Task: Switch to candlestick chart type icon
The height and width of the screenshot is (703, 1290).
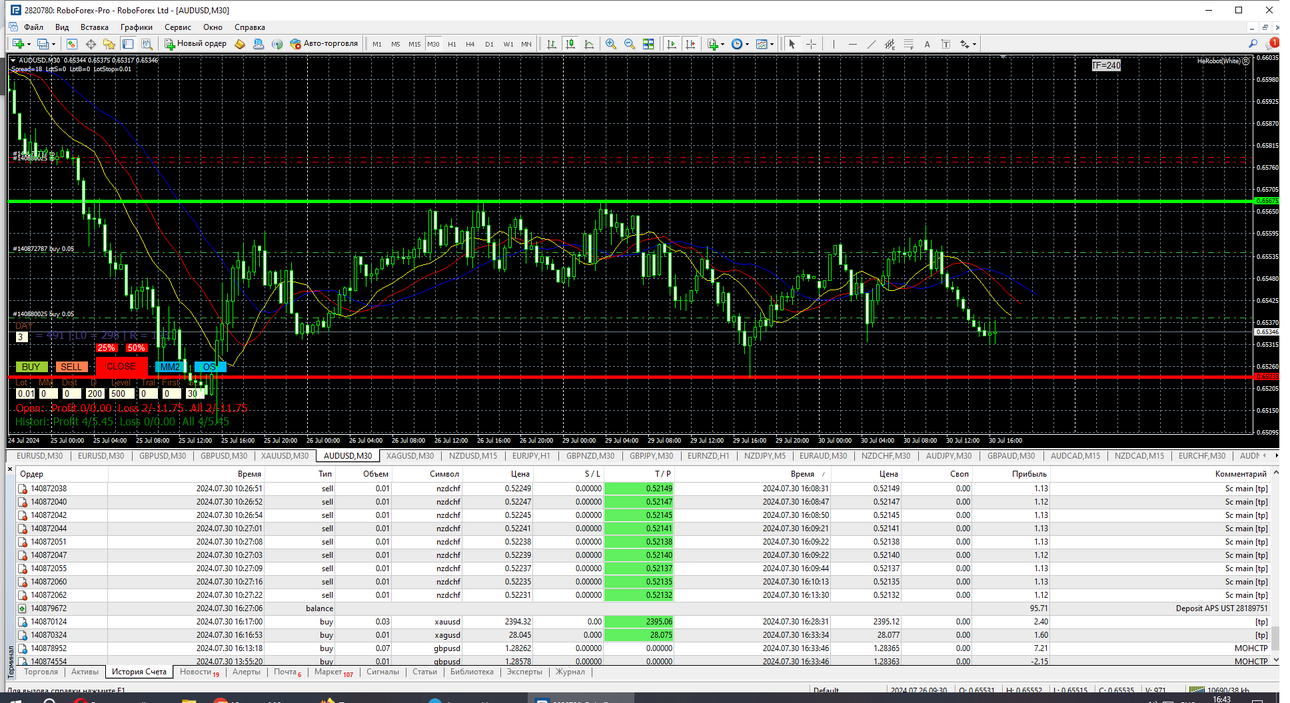Action: click(x=570, y=44)
